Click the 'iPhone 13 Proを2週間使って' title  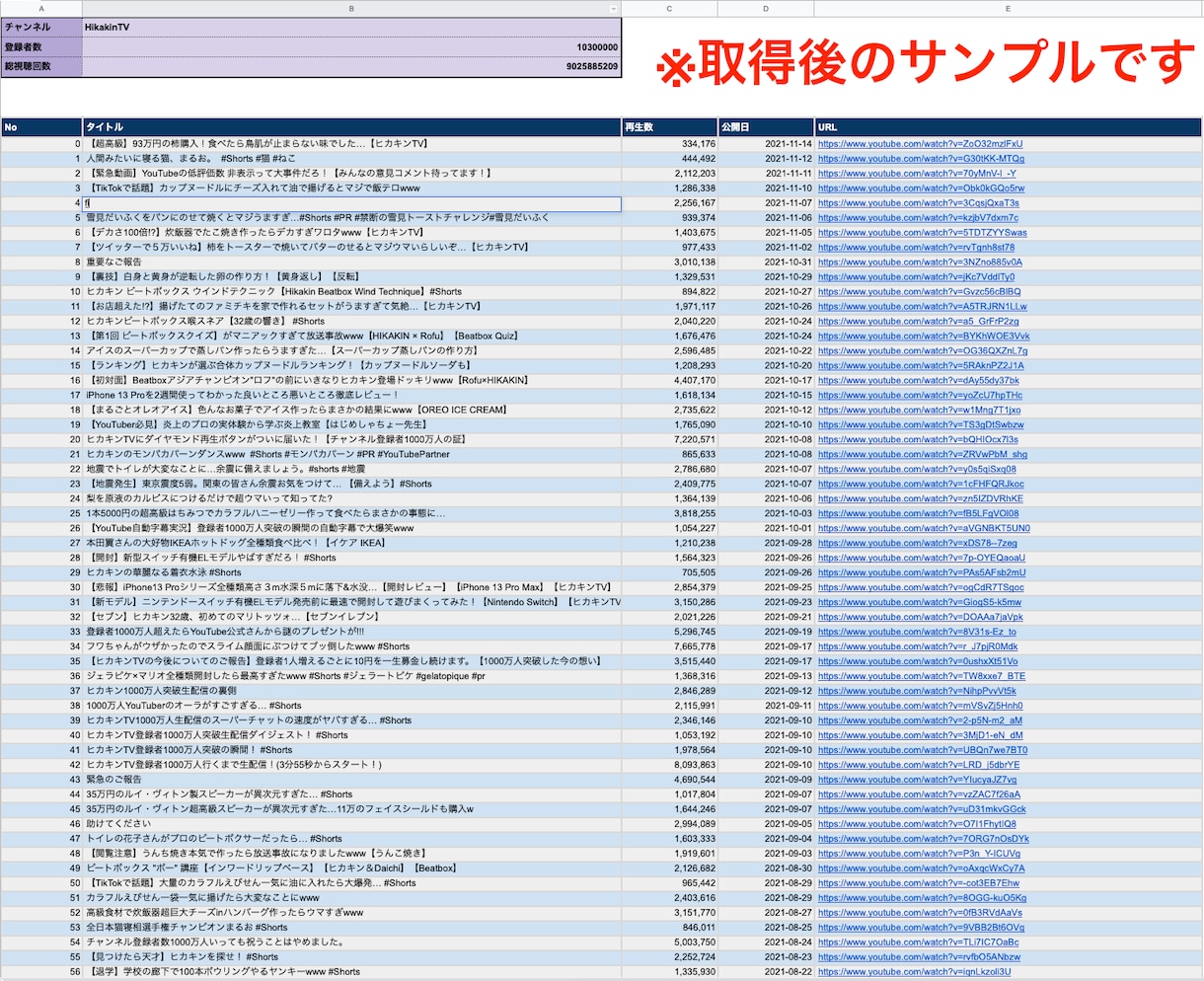[242, 396]
